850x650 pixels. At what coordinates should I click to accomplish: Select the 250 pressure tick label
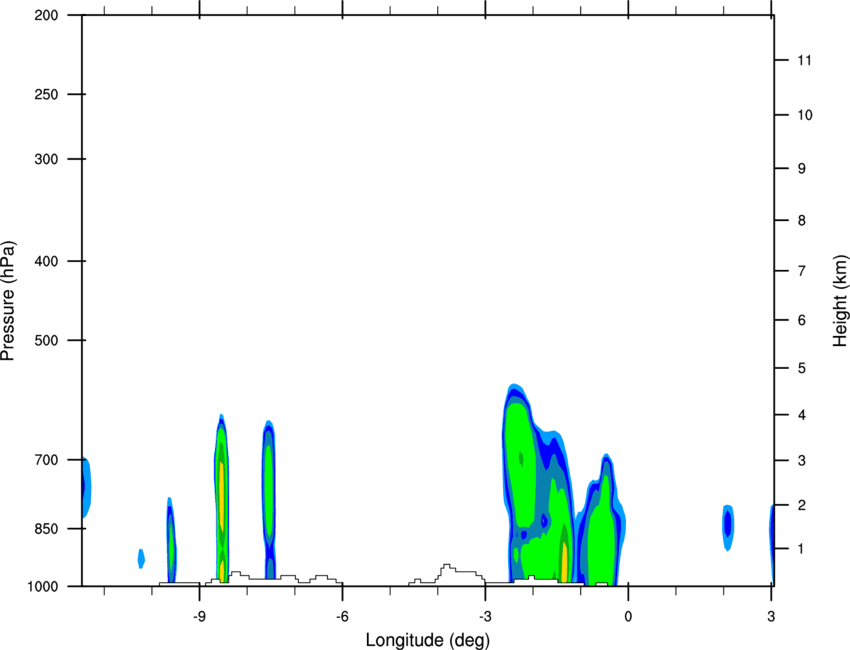(46, 94)
